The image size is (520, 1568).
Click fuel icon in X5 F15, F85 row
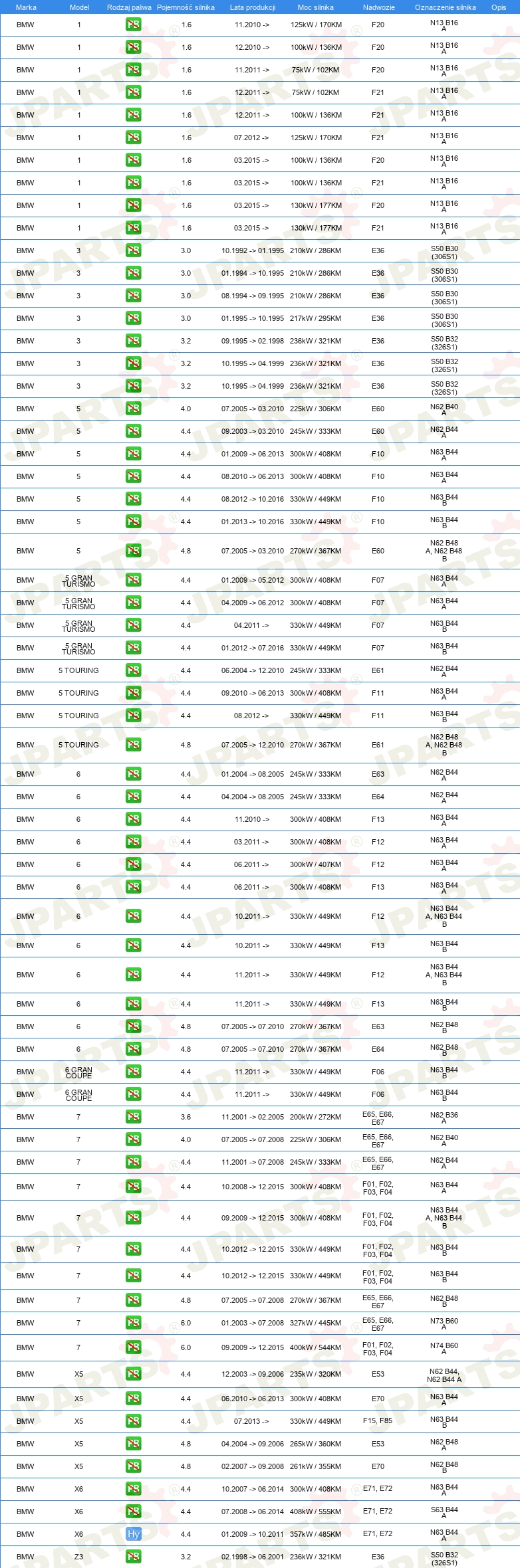pyautogui.click(x=134, y=1421)
